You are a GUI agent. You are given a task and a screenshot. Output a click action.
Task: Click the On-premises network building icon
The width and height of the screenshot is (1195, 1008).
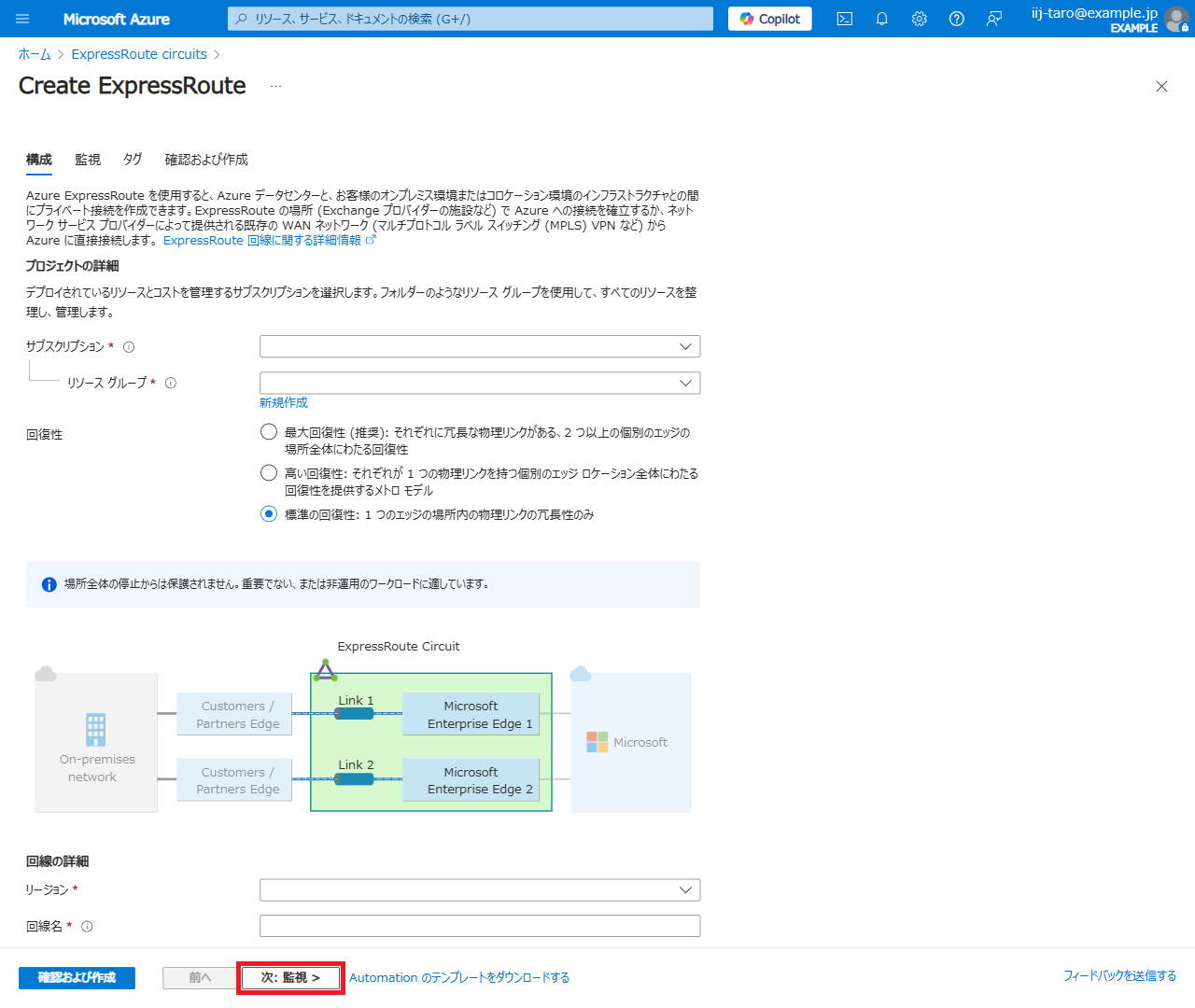(95, 730)
